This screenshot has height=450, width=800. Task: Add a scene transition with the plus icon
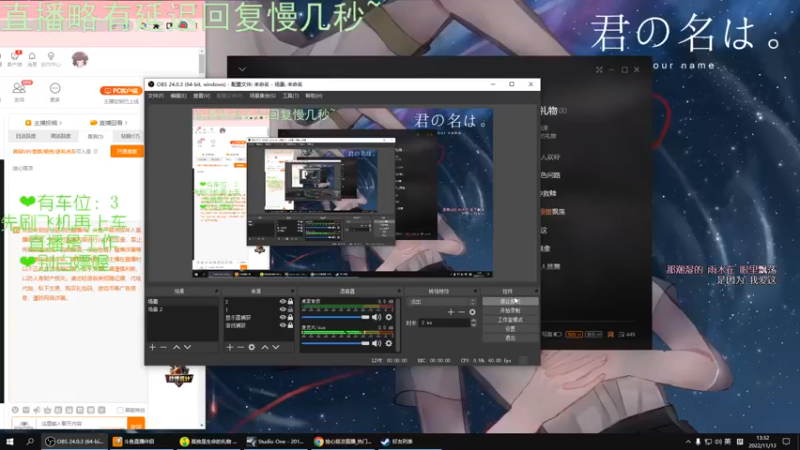(x=451, y=312)
